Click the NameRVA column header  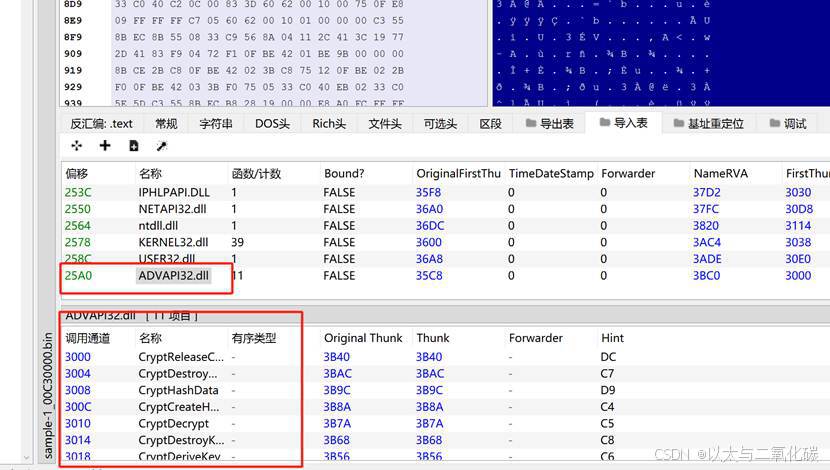[720, 174]
